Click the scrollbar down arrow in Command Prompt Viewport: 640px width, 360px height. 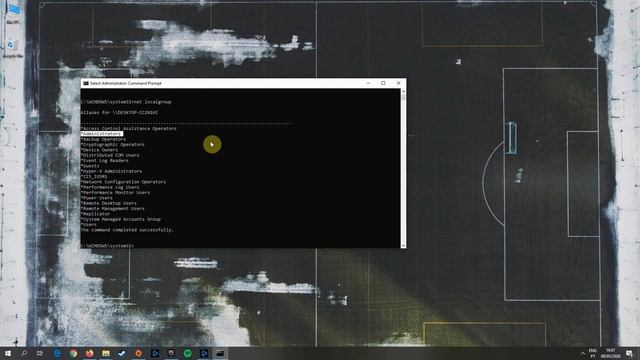tap(404, 245)
